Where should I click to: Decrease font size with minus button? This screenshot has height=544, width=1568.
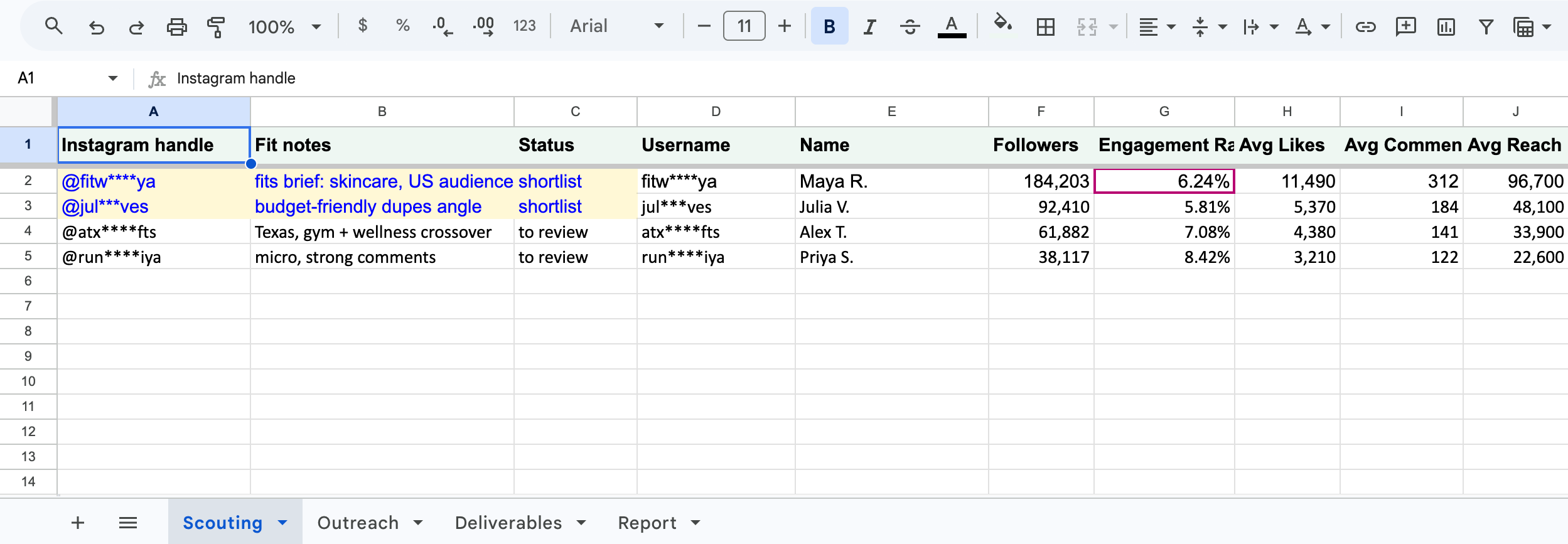pyautogui.click(x=704, y=26)
